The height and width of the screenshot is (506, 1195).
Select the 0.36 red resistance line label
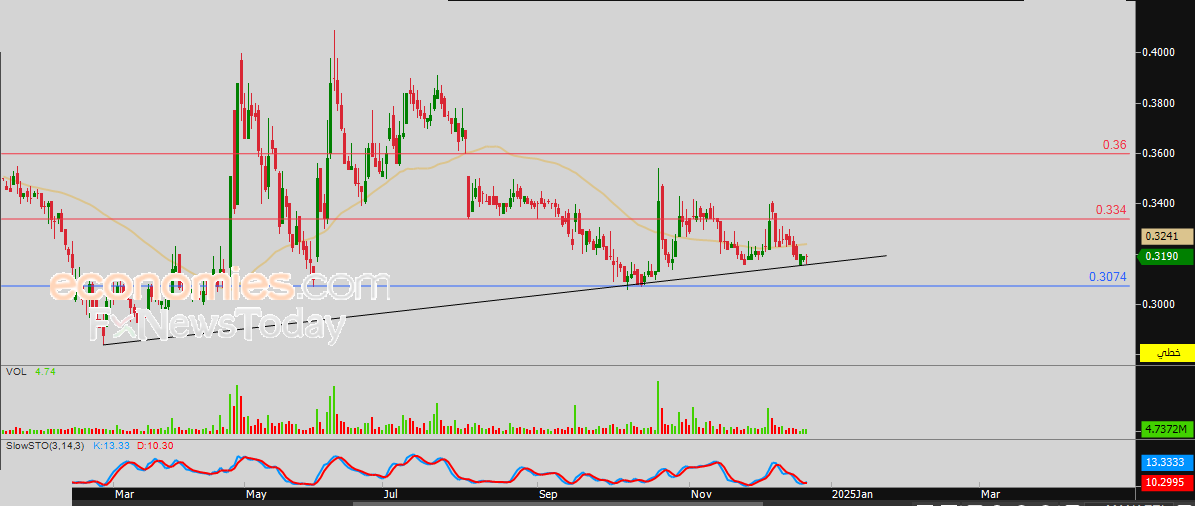(x=1115, y=145)
